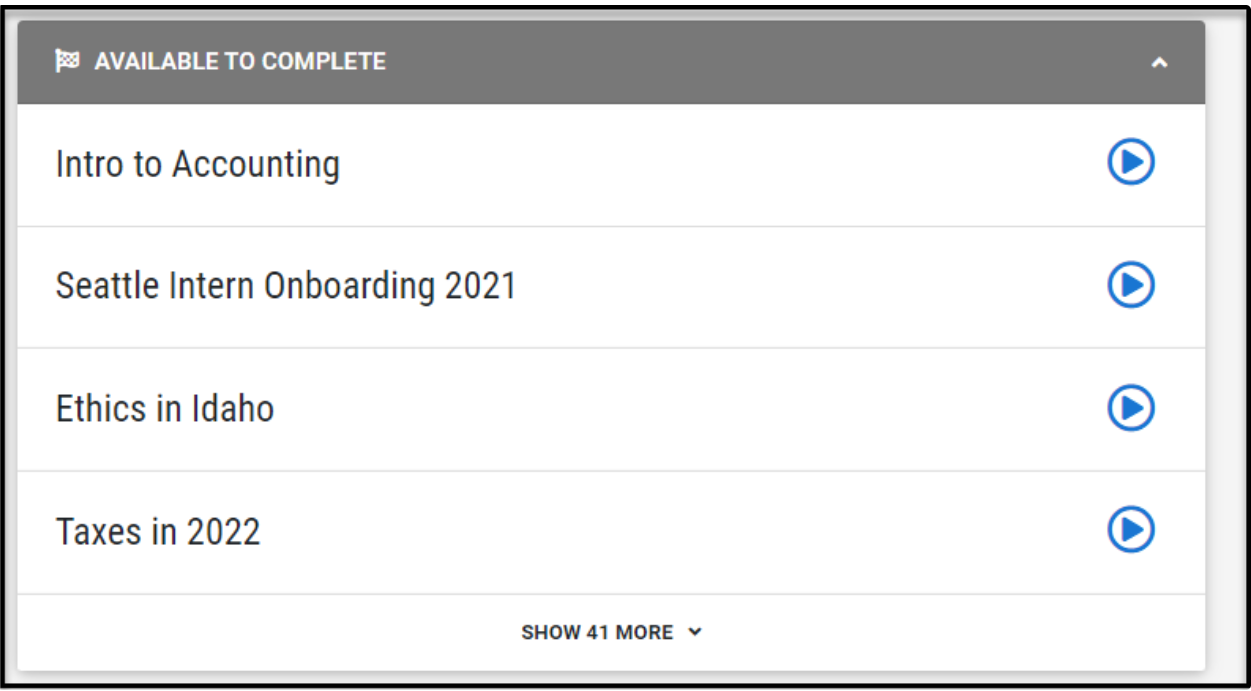Select the Seattle Intern Onboarding 2021 title
This screenshot has width=1251, height=691.
[285, 286]
